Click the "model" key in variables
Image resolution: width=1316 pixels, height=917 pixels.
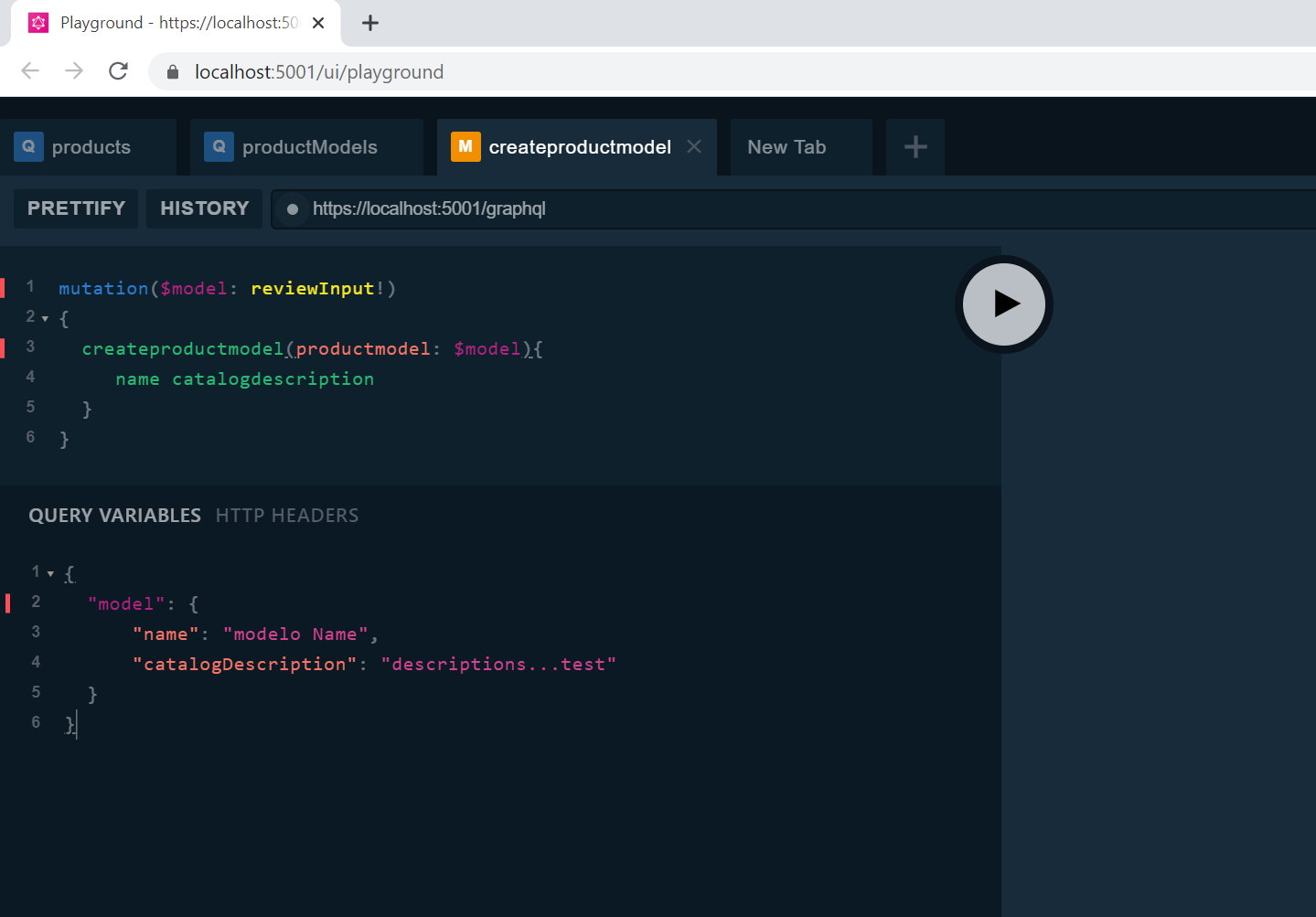(126, 604)
